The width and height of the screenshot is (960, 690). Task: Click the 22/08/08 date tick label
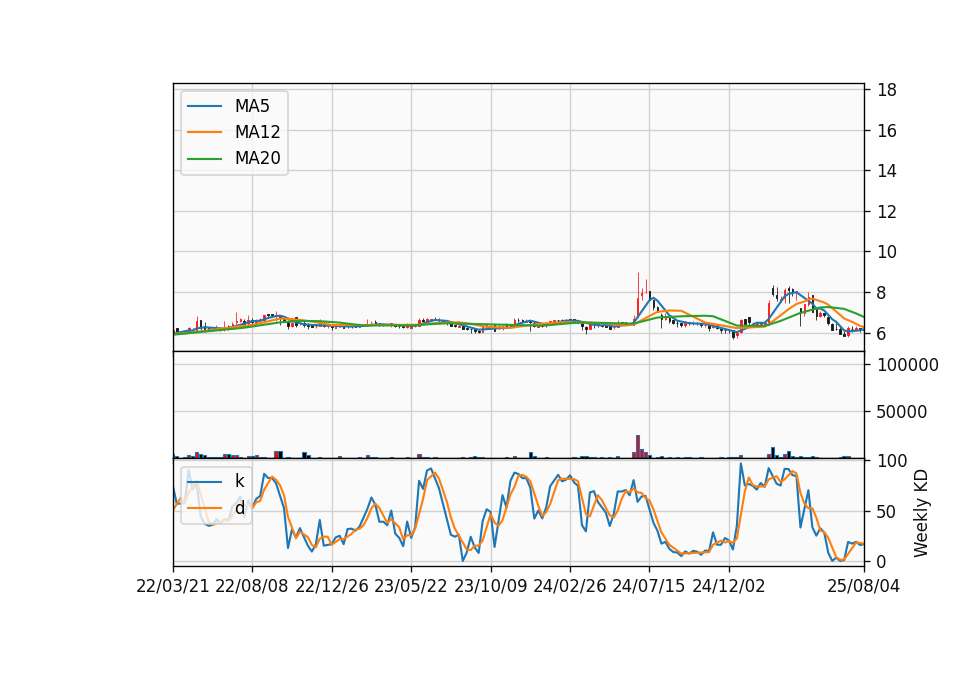tap(252, 586)
